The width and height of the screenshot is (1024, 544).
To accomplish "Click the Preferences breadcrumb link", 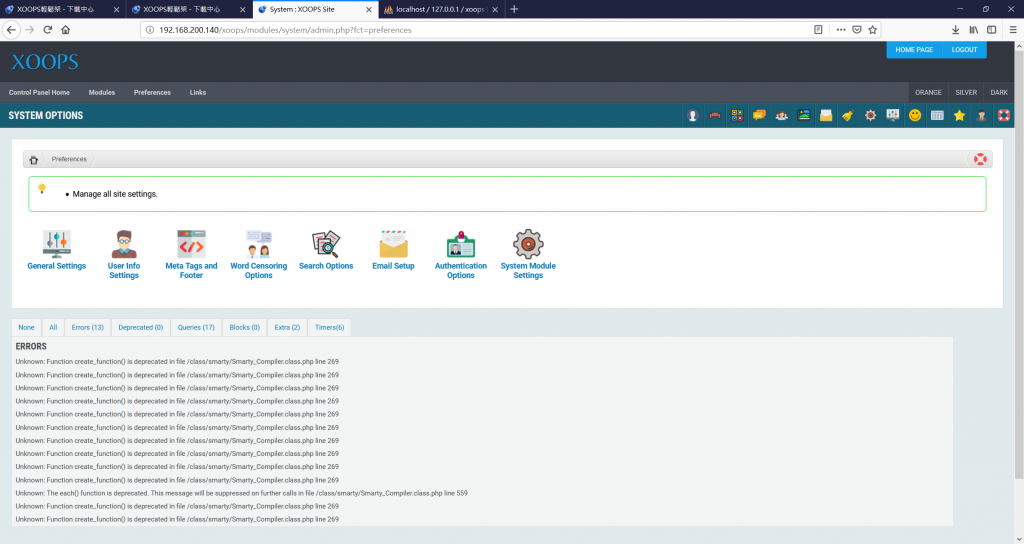I will coord(69,159).
